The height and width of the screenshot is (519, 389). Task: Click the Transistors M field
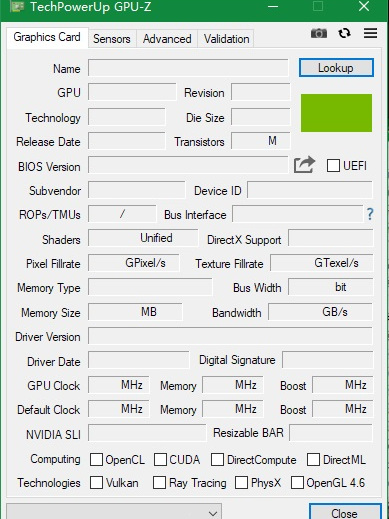click(261, 141)
